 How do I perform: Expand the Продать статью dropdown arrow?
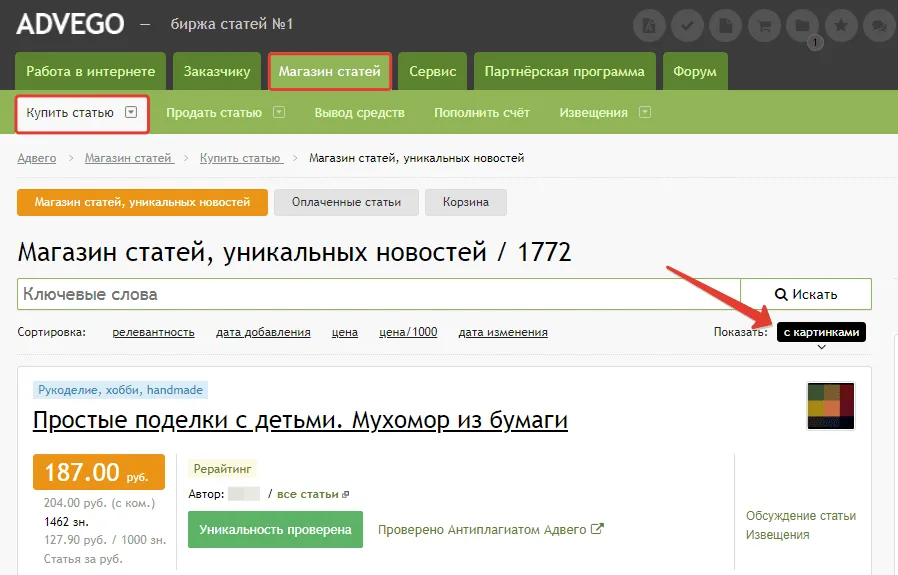279,112
